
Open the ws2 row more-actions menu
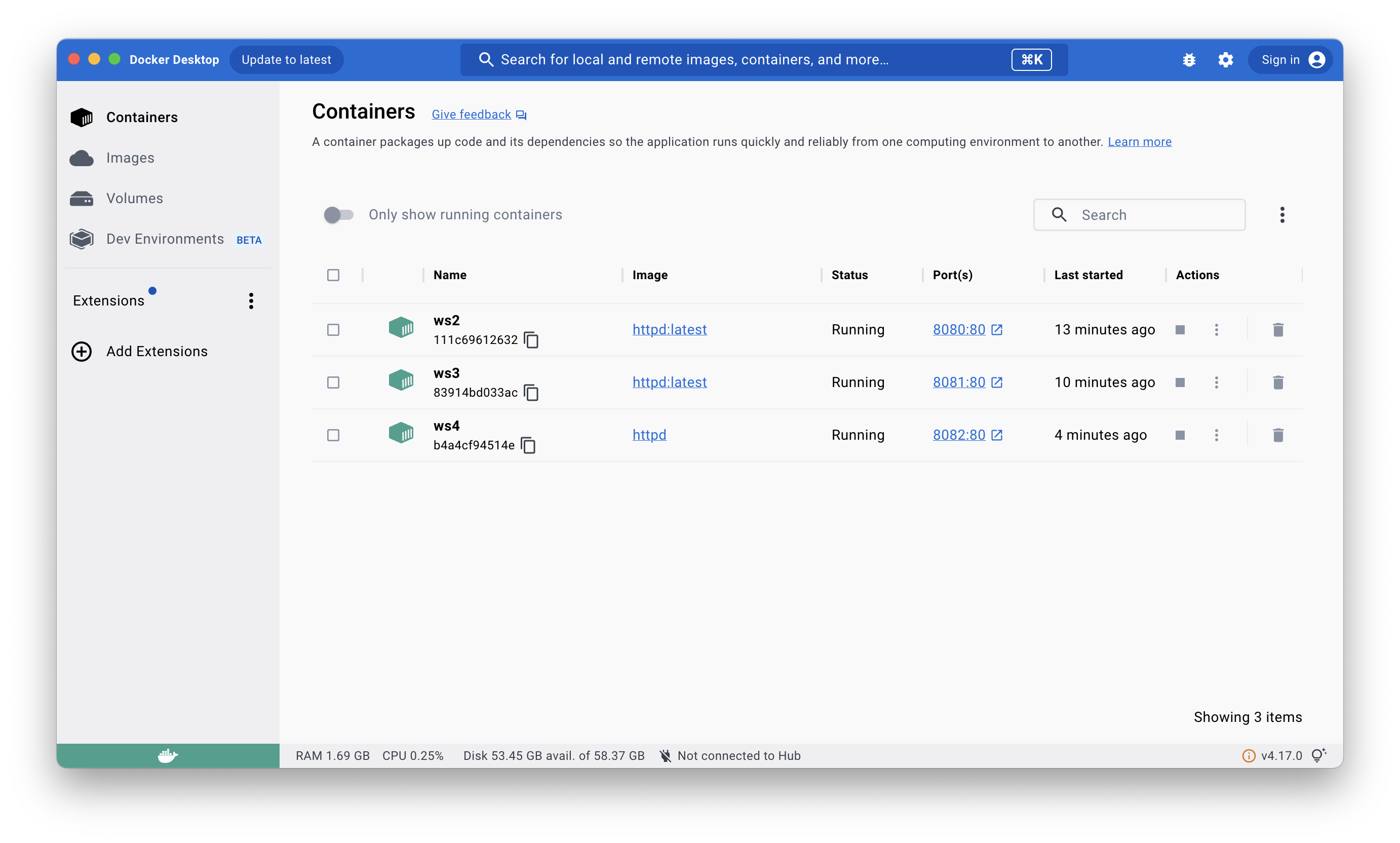[1216, 329]
